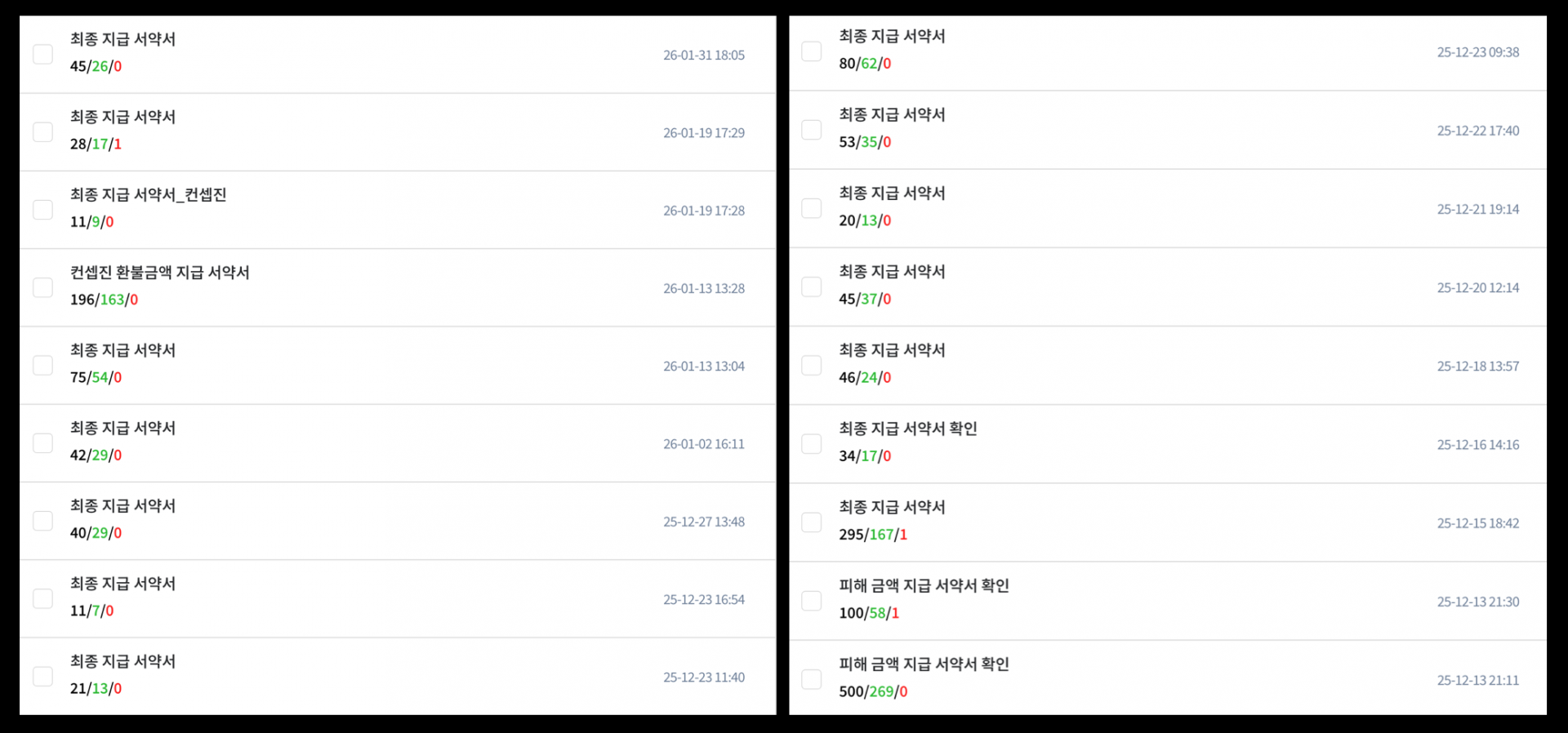
Task: Click the 100/58/1 count text
Action: tap(868, 613)
